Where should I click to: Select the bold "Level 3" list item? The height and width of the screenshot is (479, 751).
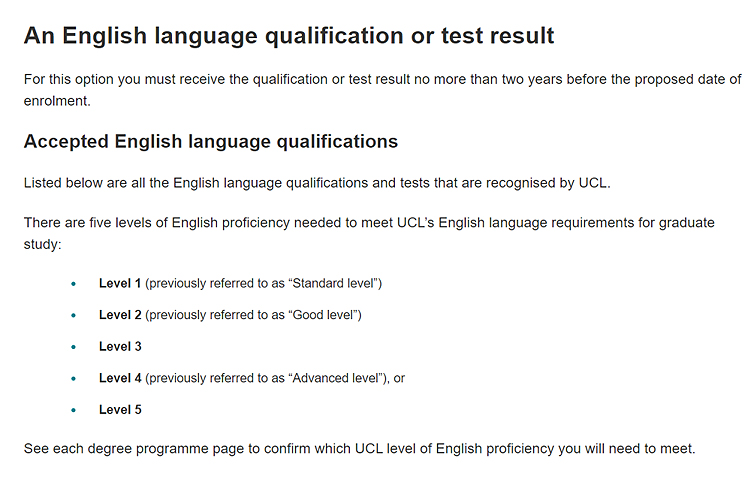(120, 346)
